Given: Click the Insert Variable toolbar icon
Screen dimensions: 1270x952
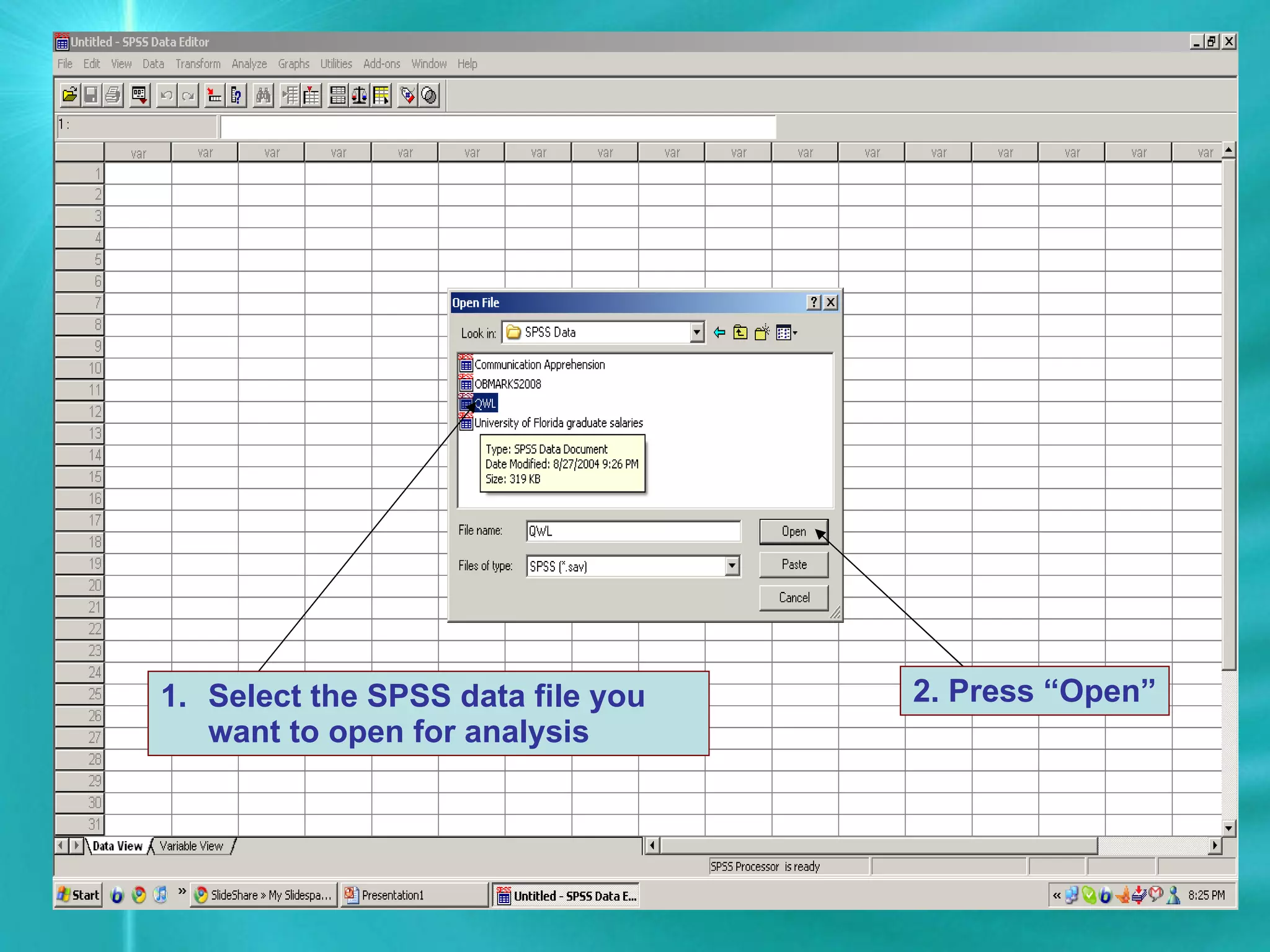Looking at the screenshot, I should [x=311, y=95].
